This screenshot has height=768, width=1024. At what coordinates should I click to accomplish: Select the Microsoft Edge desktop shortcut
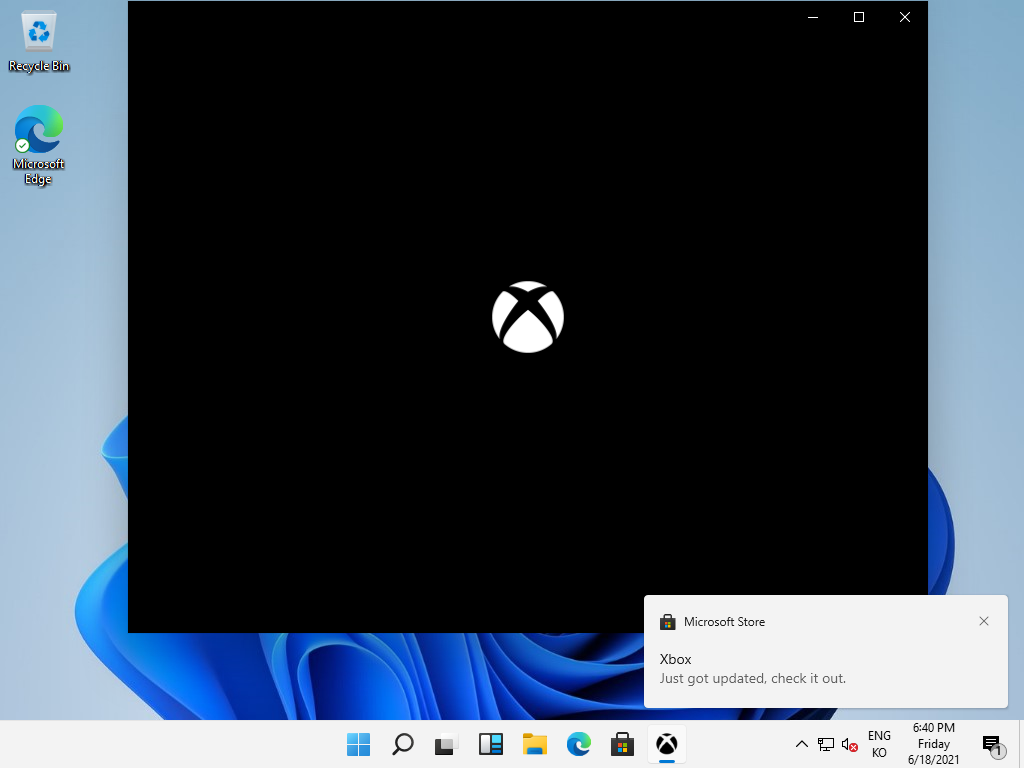tap(39, 145)
